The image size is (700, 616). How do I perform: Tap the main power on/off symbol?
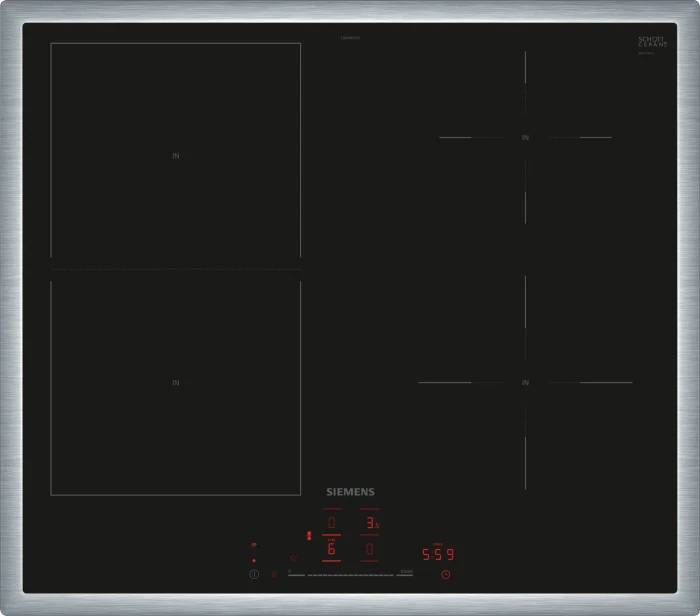click(254, 574)
